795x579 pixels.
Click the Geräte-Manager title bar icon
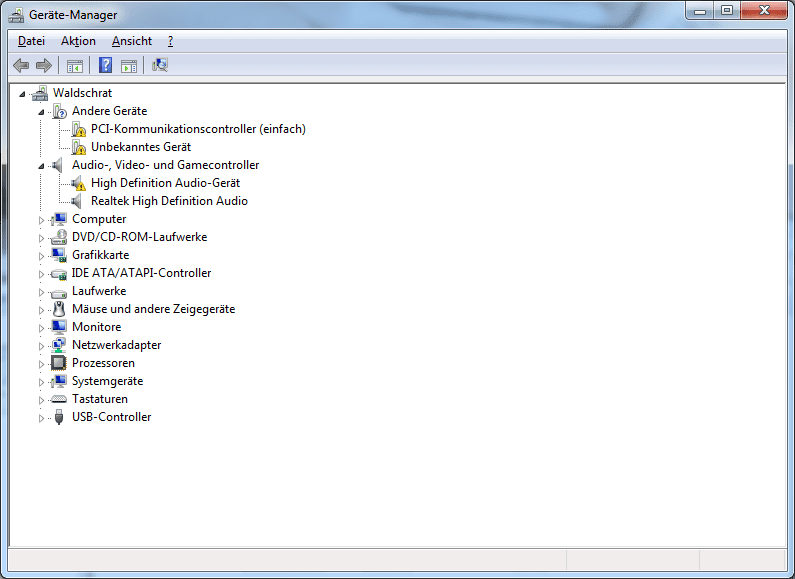tap(16, 15)
